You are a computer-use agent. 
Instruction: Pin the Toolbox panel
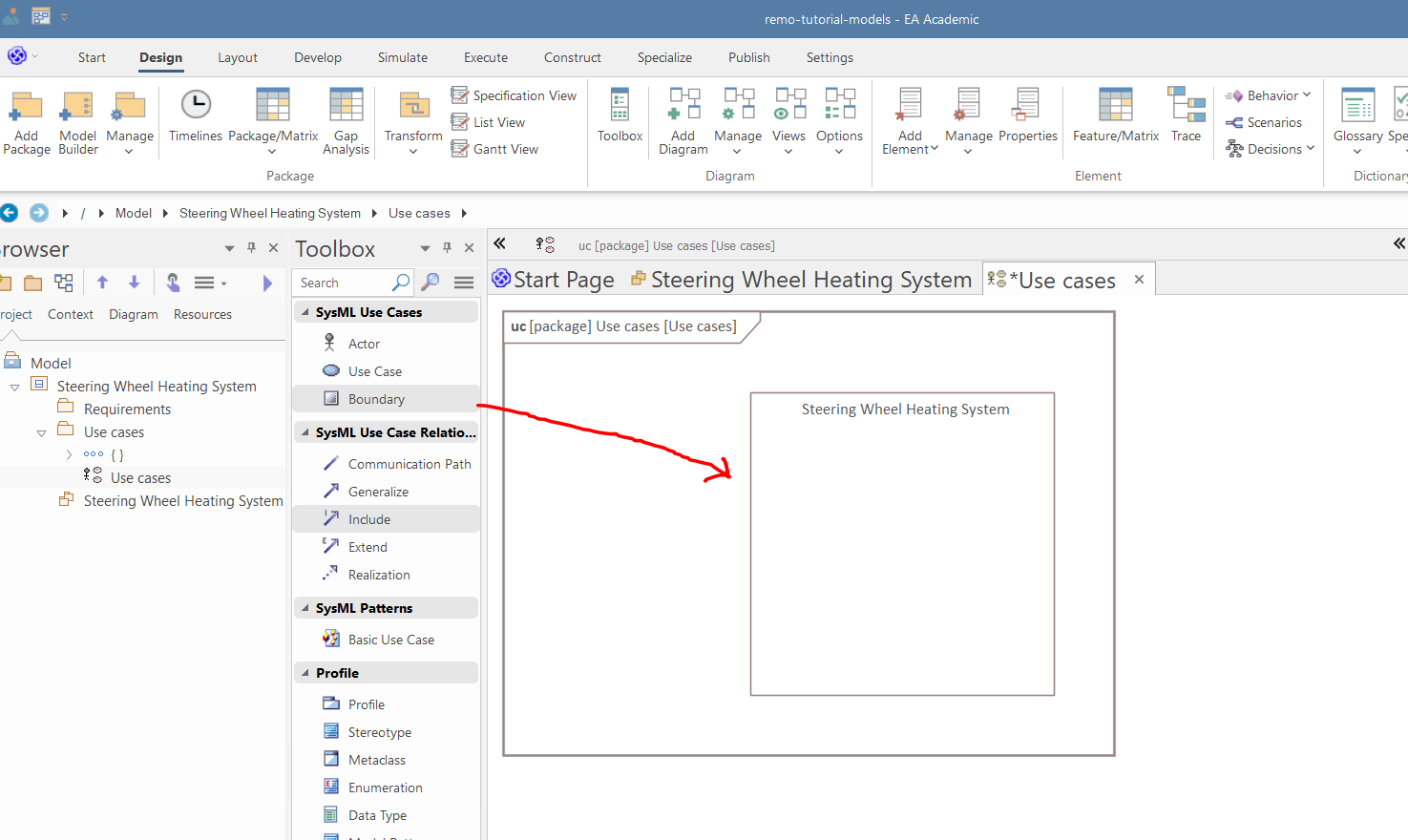point(447,248)
